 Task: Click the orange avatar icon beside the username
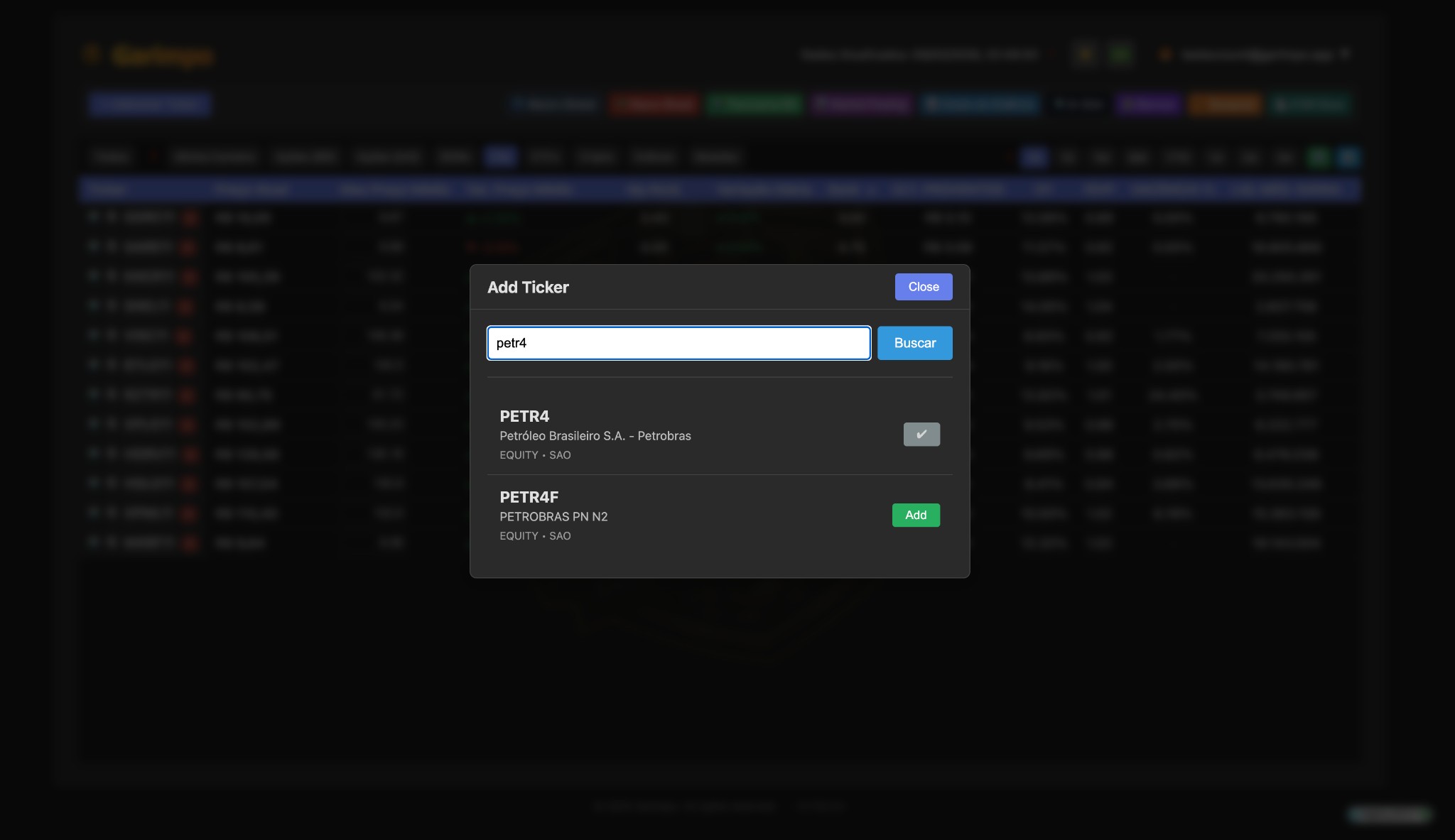1165,55
